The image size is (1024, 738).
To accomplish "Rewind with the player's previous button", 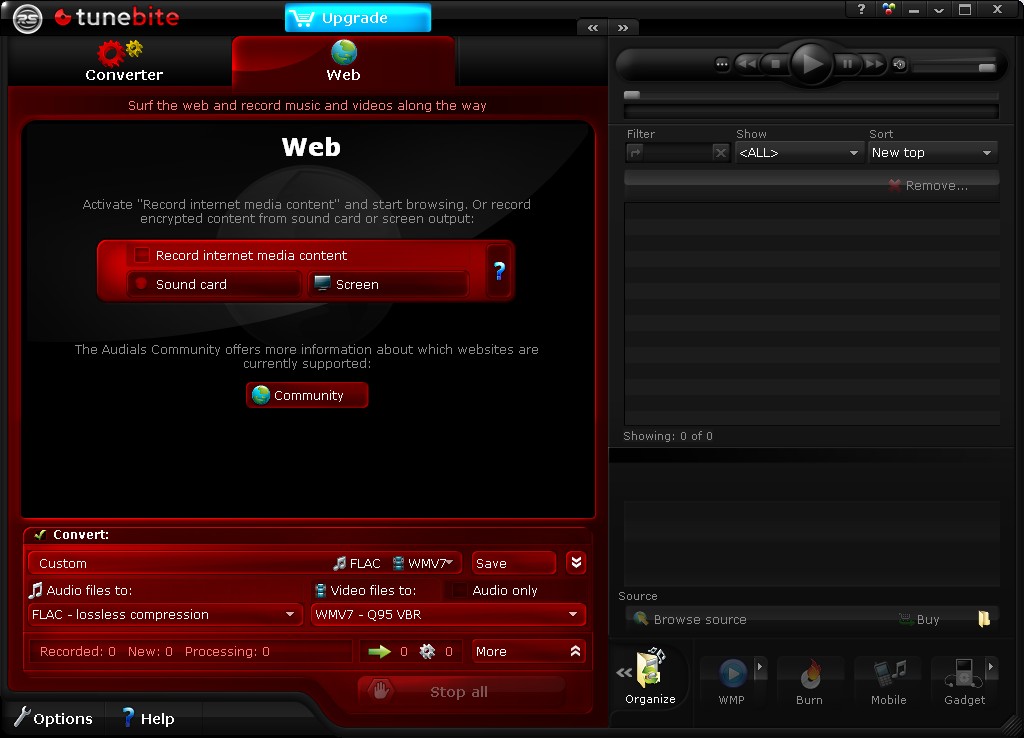I will (748, 64).
